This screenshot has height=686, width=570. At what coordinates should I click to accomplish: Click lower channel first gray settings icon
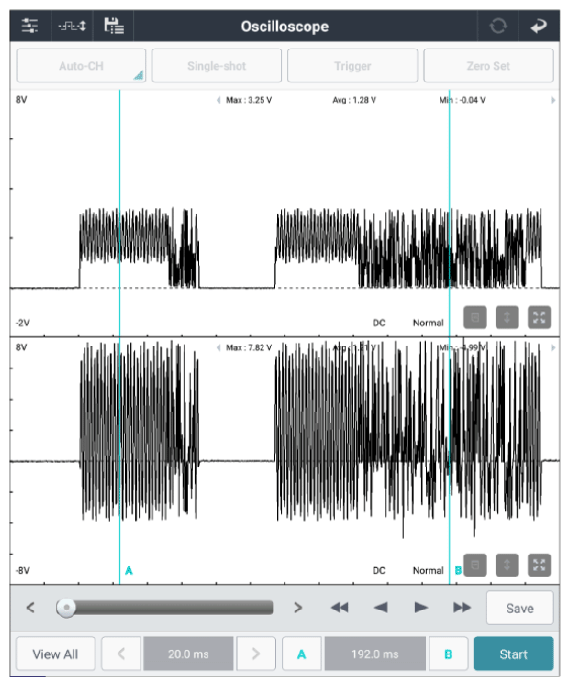(x=475, y=565)
